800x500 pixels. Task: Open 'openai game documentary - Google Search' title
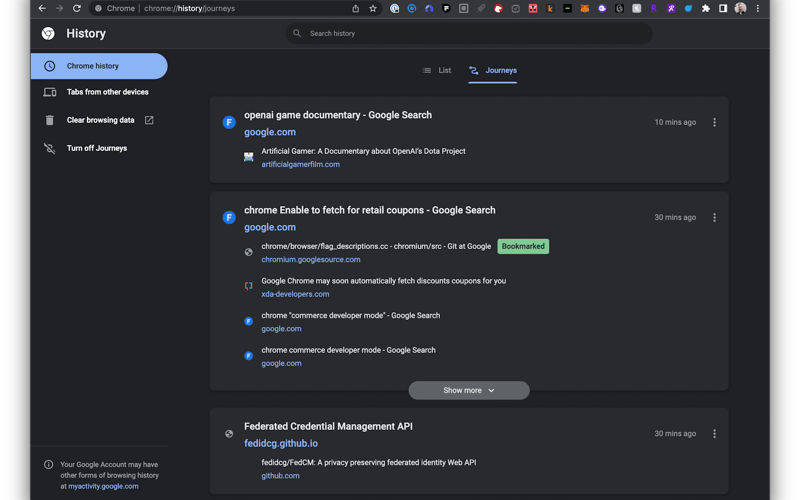click(338, 115)
